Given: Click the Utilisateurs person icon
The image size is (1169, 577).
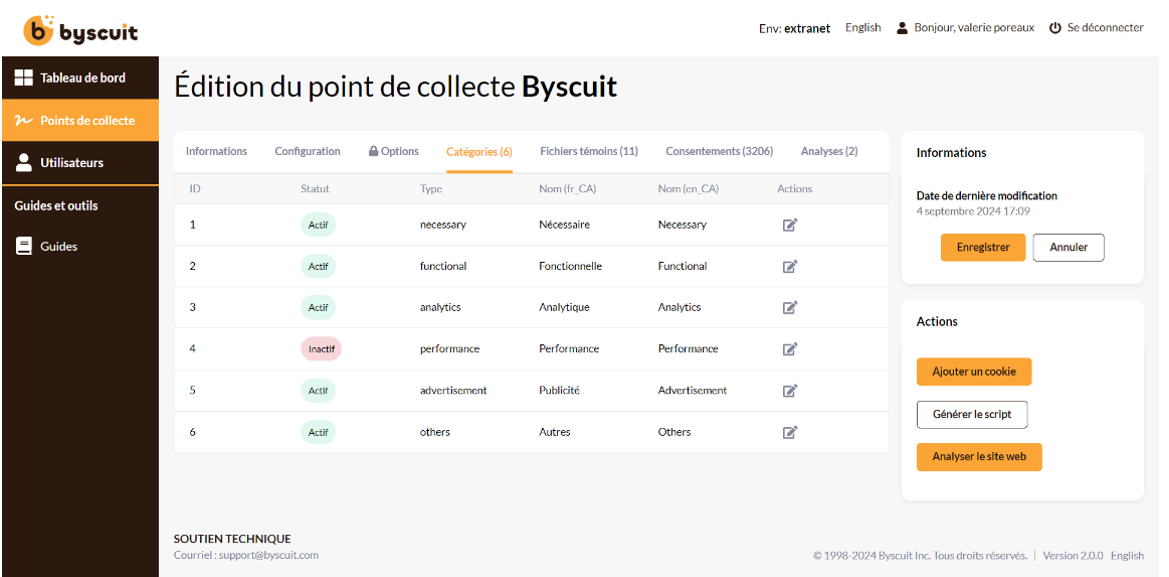Looking at the screenshot, I should [24, 163].
